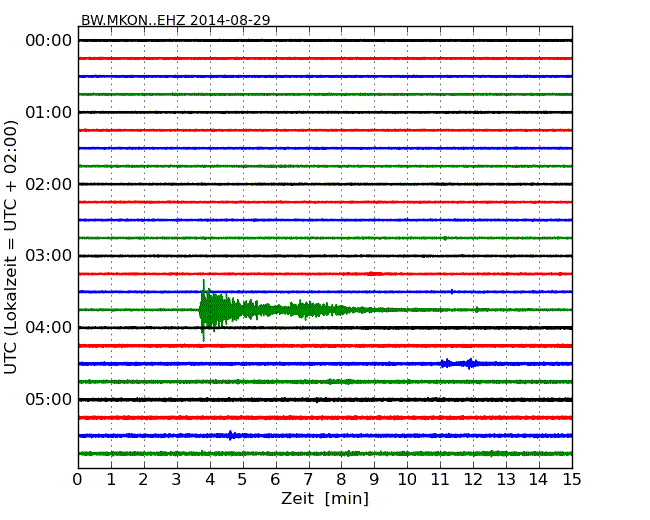Image resolution: width=650 pixels, height=520 pixels.
Task: Click the 05:00 time label
Action: [x=49, y=399]
